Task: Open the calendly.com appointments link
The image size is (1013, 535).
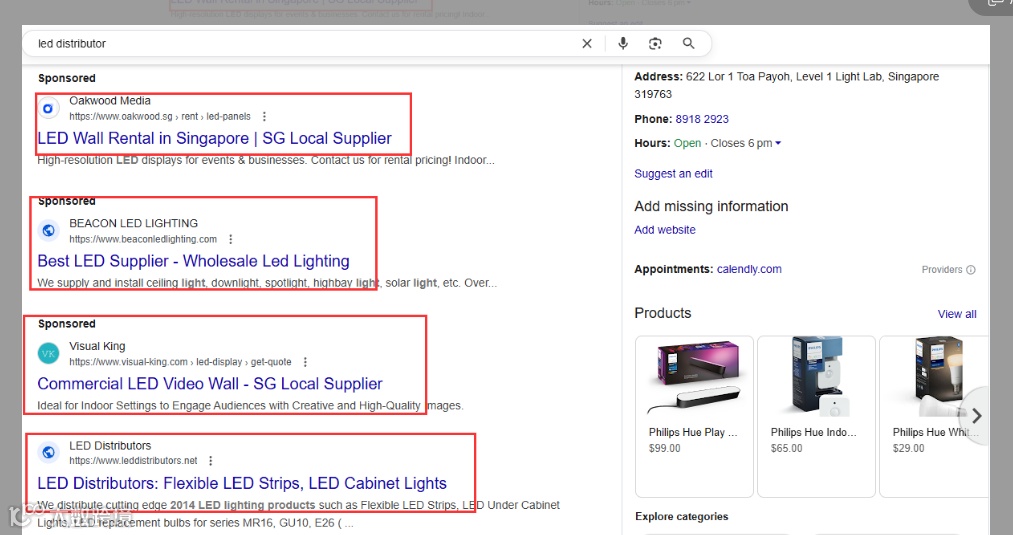Action: [x=749, y=269]
